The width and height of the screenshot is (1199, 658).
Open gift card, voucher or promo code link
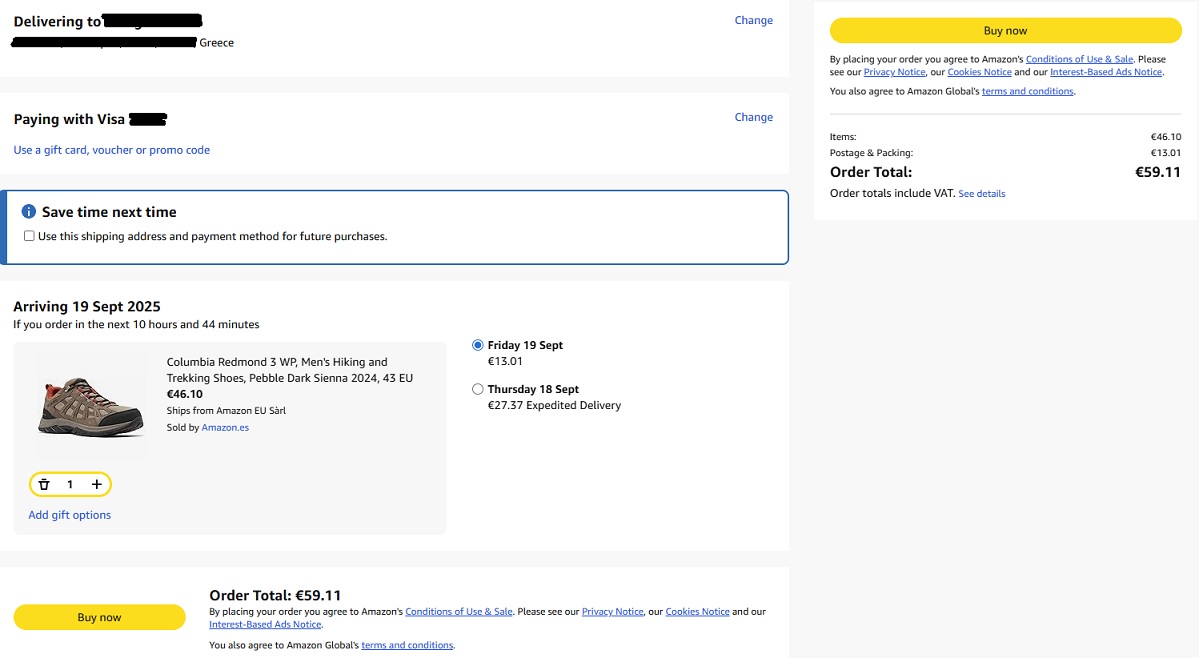click(x=112, y=151)
